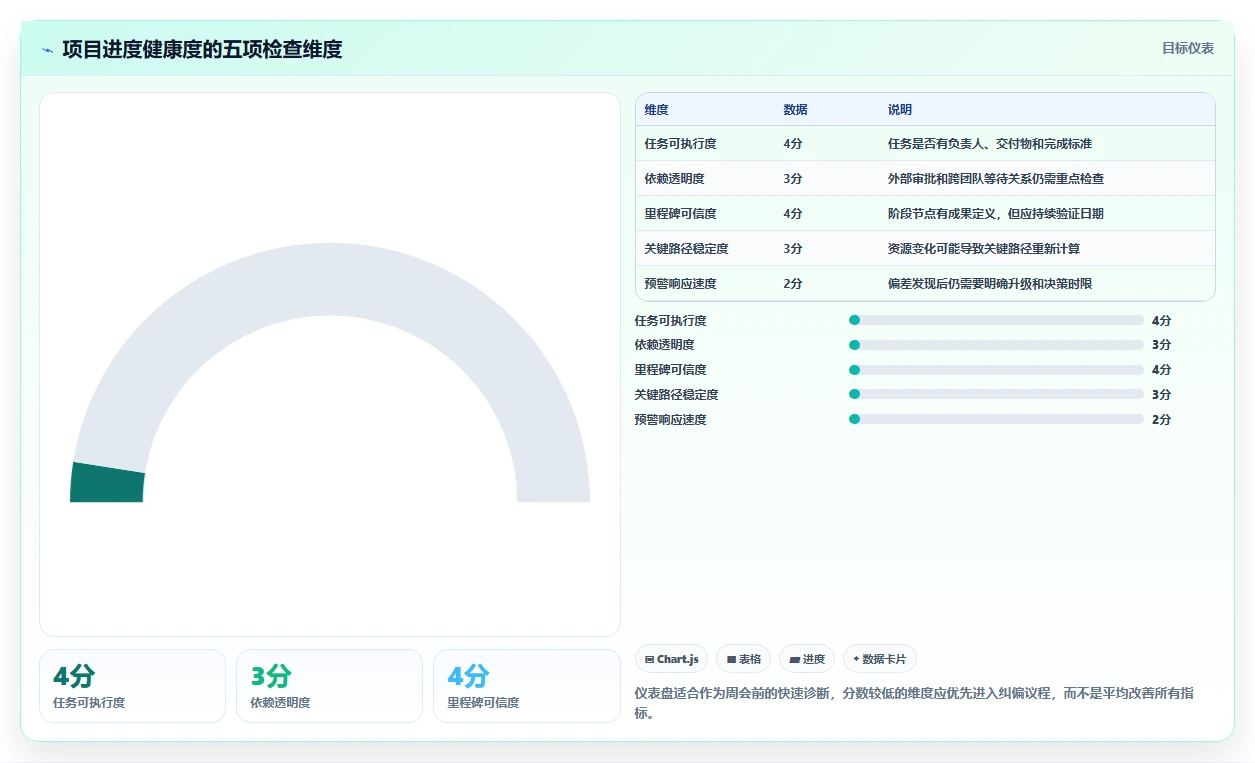Click description 任务是否有负责人、交付物和完成标准
The width and height of the screenshot is (1255, 763).
tap(990, 144)
